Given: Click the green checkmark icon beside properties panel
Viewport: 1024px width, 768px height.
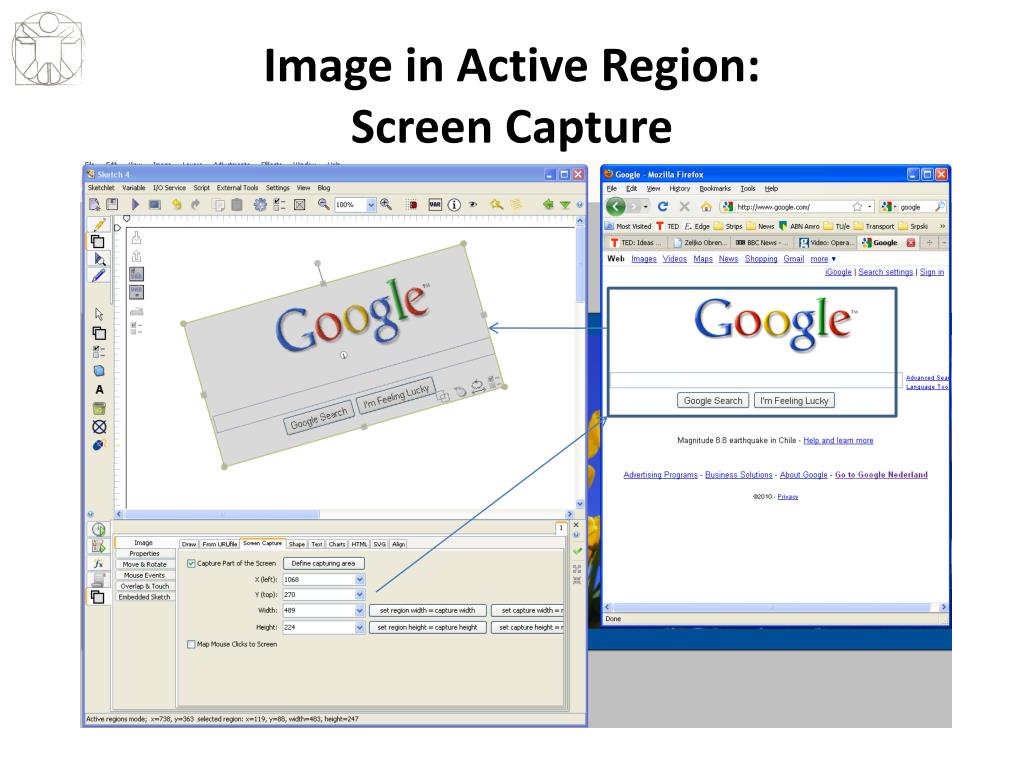Looking at the screenshot, I should [x=577, y=552].
